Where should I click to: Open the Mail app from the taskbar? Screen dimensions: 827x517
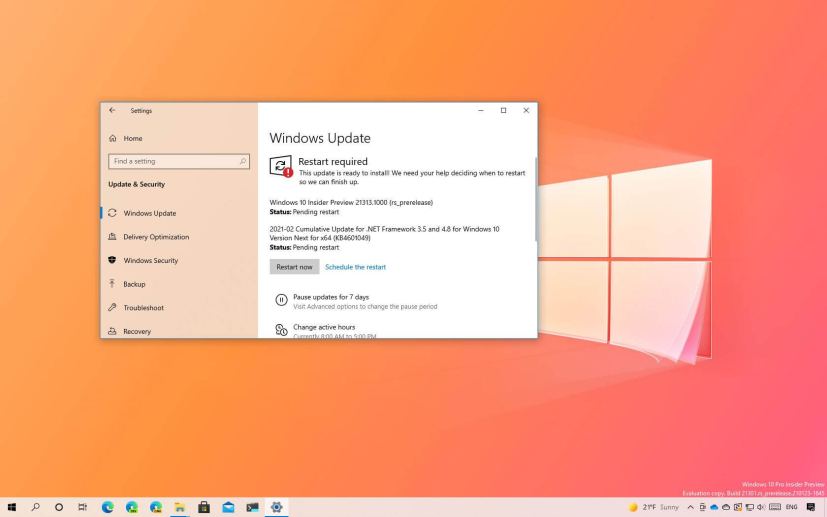pyautogui.click(x=228, y=508)
